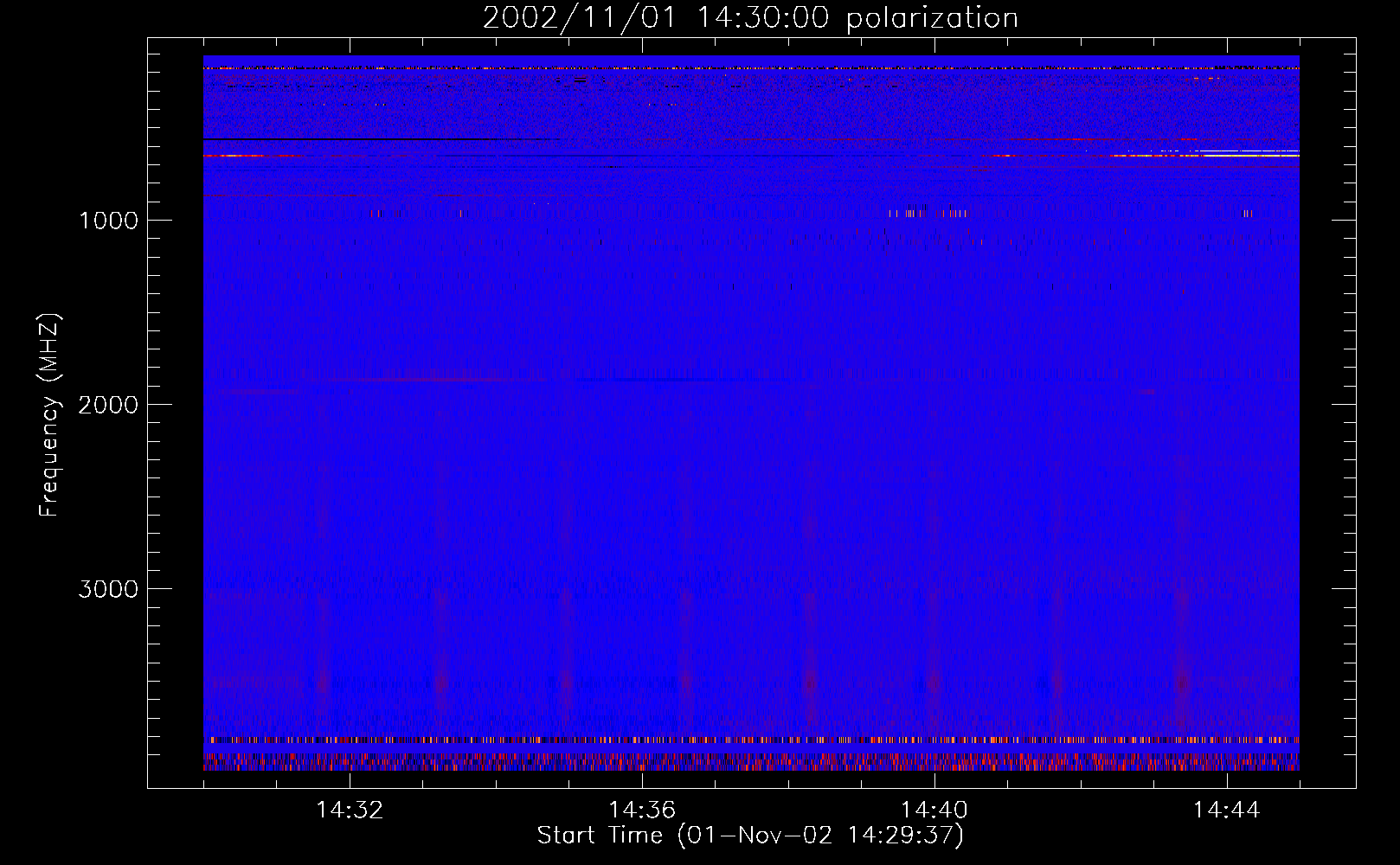Click the Y-axis label 'Frequency (MHZ)'
Screen dimensions: 1400x865
click(x=50, y=414)
